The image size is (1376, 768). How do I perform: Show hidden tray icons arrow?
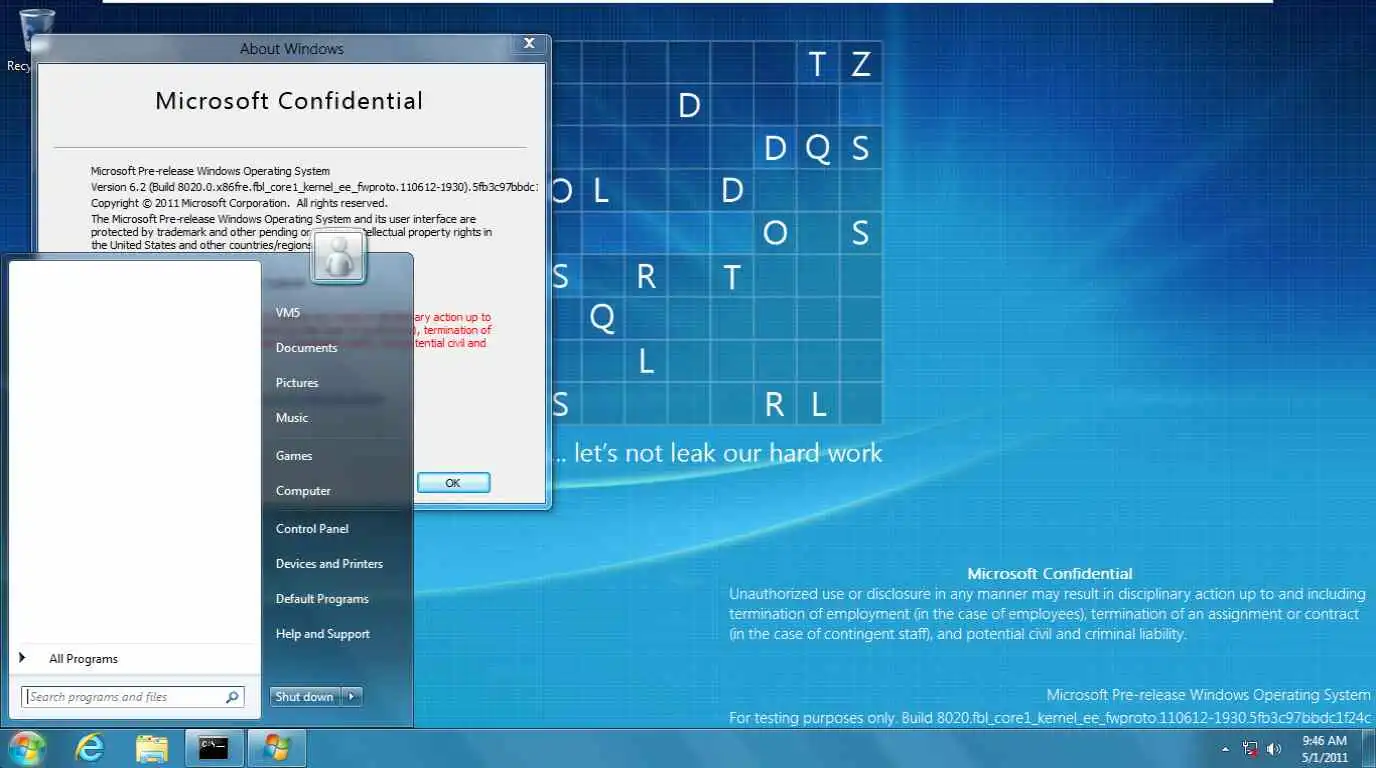1225,748
